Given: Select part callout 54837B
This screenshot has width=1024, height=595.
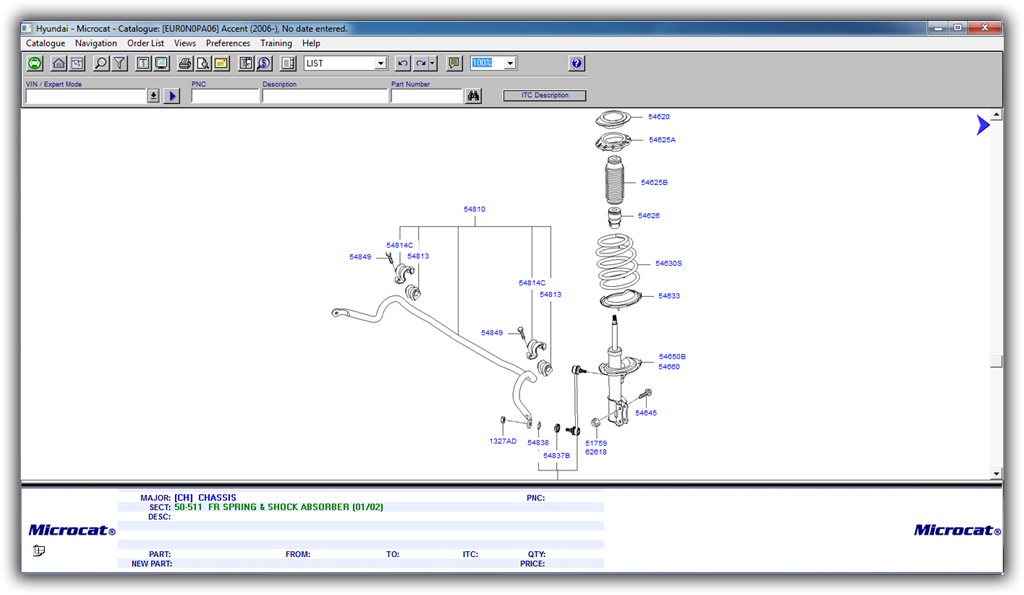Looking at the screenshot, I should coord(556,456).
